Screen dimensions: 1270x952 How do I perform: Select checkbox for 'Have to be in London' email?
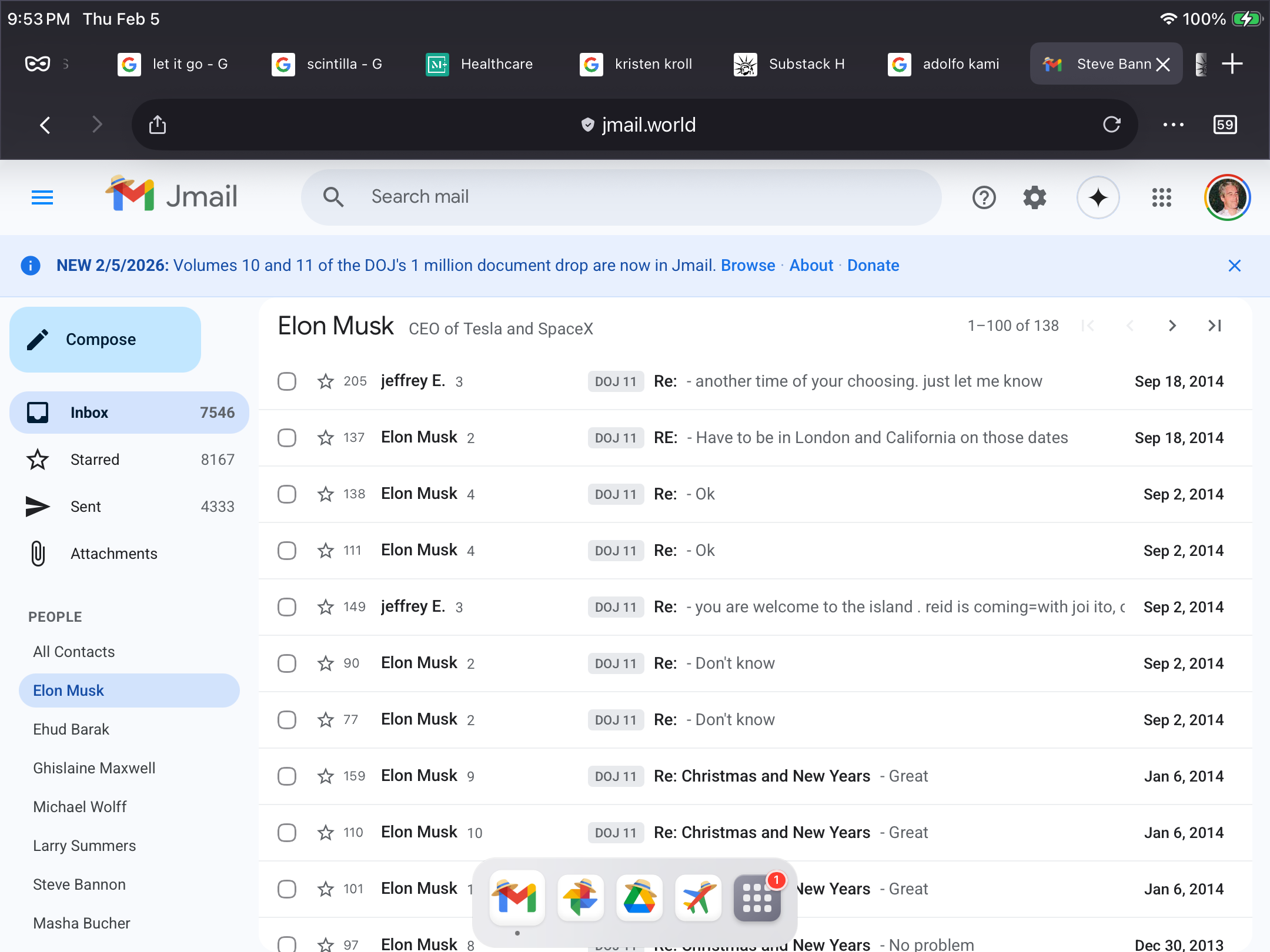click(287, 438)
